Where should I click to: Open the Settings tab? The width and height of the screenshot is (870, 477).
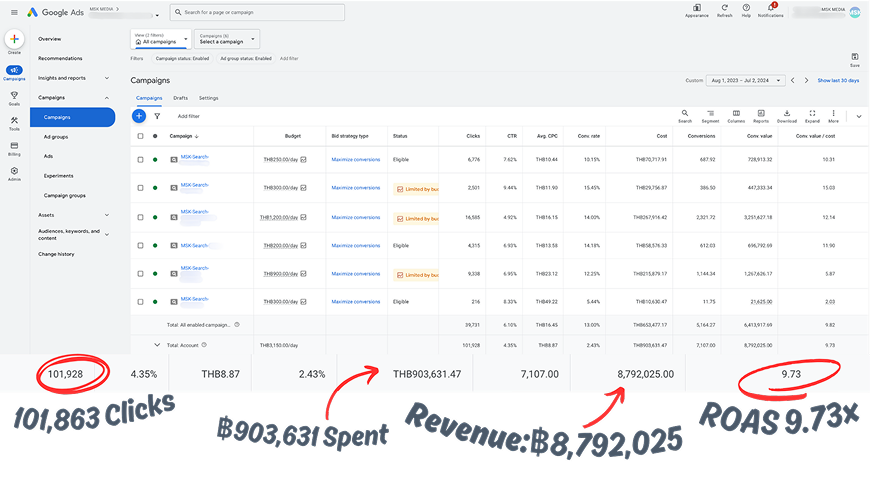(x=208, y=98)
